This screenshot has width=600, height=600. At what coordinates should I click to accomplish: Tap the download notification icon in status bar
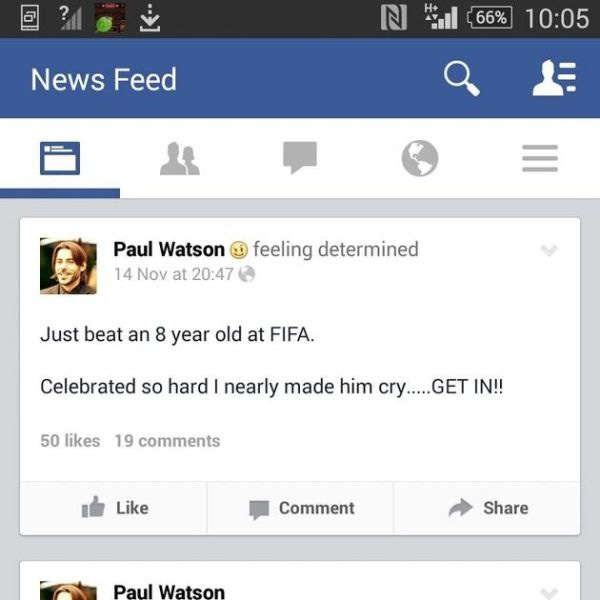point(150,18)
